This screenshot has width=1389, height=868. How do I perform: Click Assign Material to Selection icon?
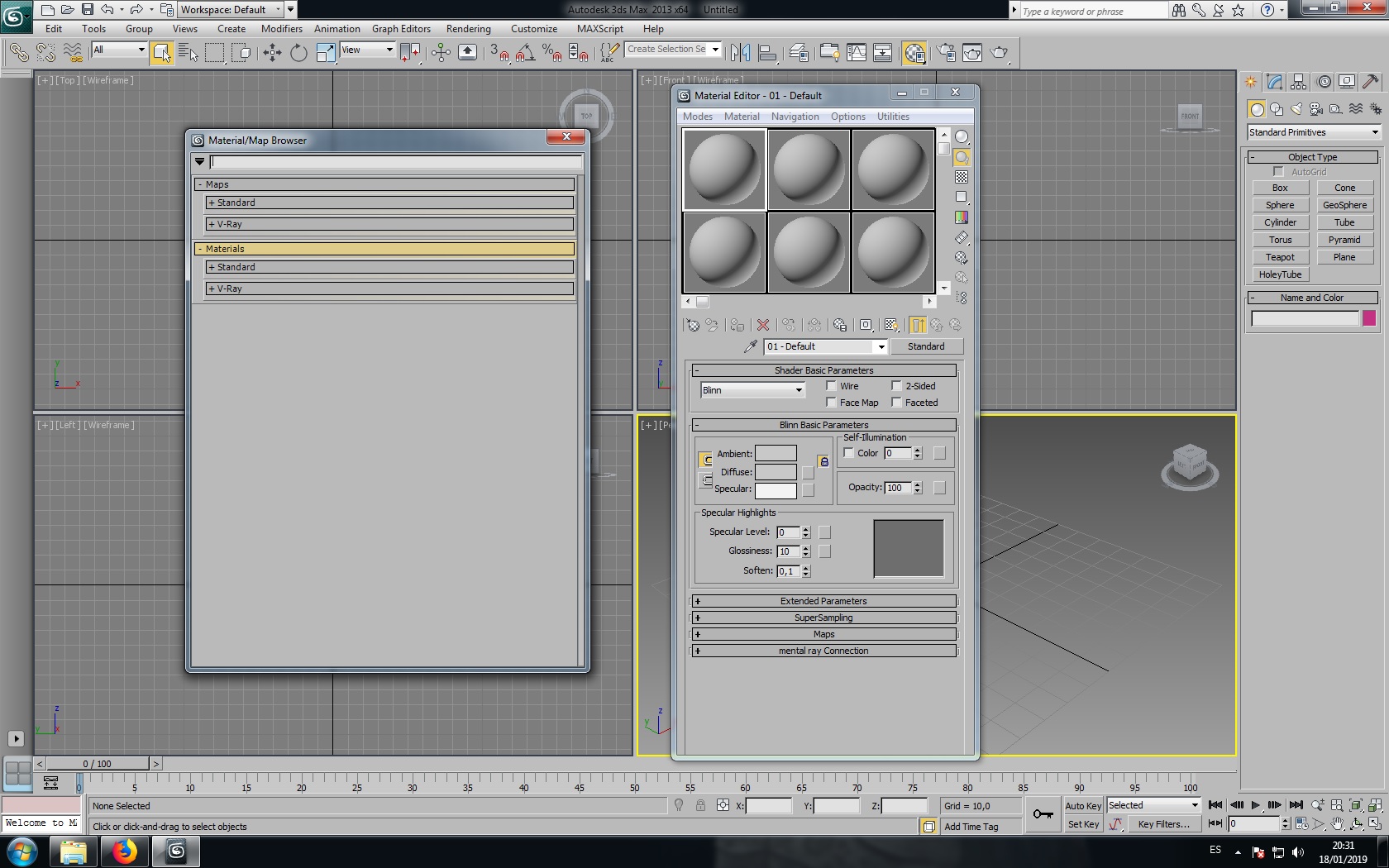[x=737, y=325]
